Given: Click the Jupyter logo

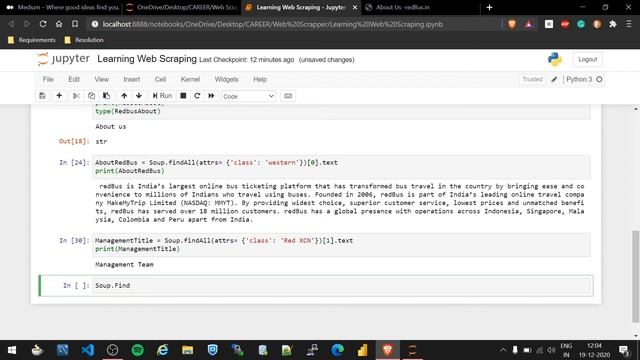Looking at the screenshot, I should tap(63, 59).
